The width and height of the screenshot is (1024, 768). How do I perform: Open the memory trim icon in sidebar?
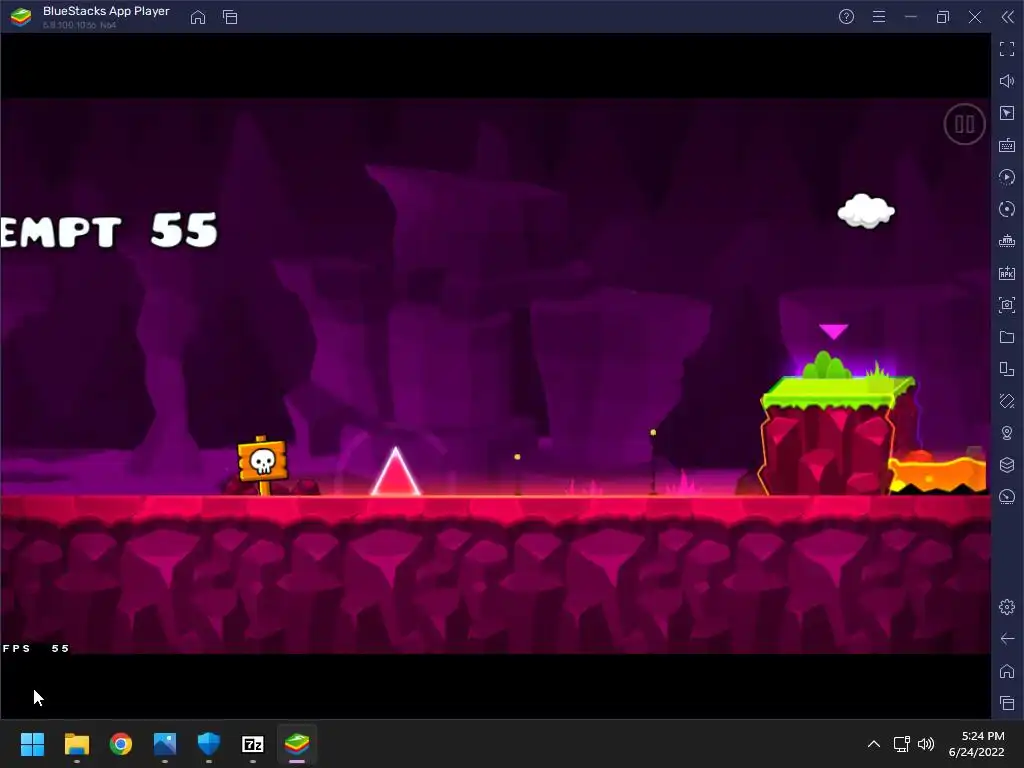point(1007,241)
